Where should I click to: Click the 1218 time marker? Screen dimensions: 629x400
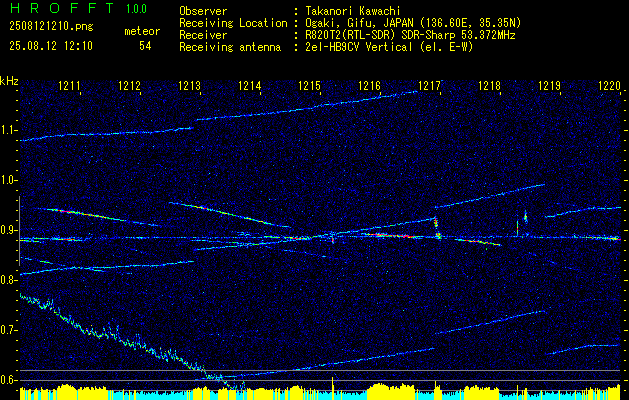(x=489, y=85)
